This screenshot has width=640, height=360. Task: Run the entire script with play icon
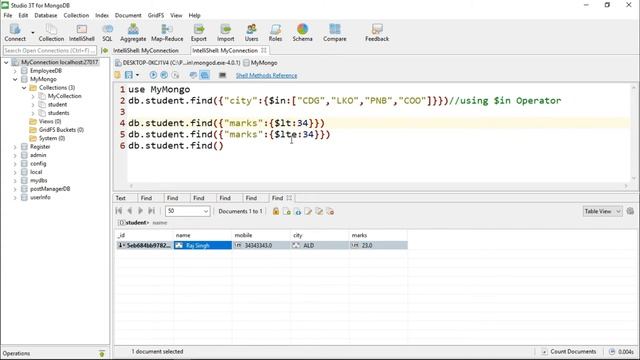pos(153,75)
